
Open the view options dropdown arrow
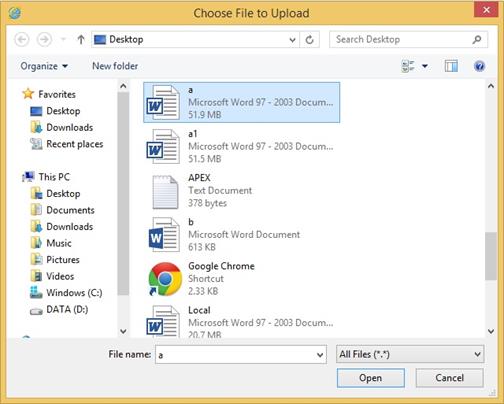[x=425, y=66]
